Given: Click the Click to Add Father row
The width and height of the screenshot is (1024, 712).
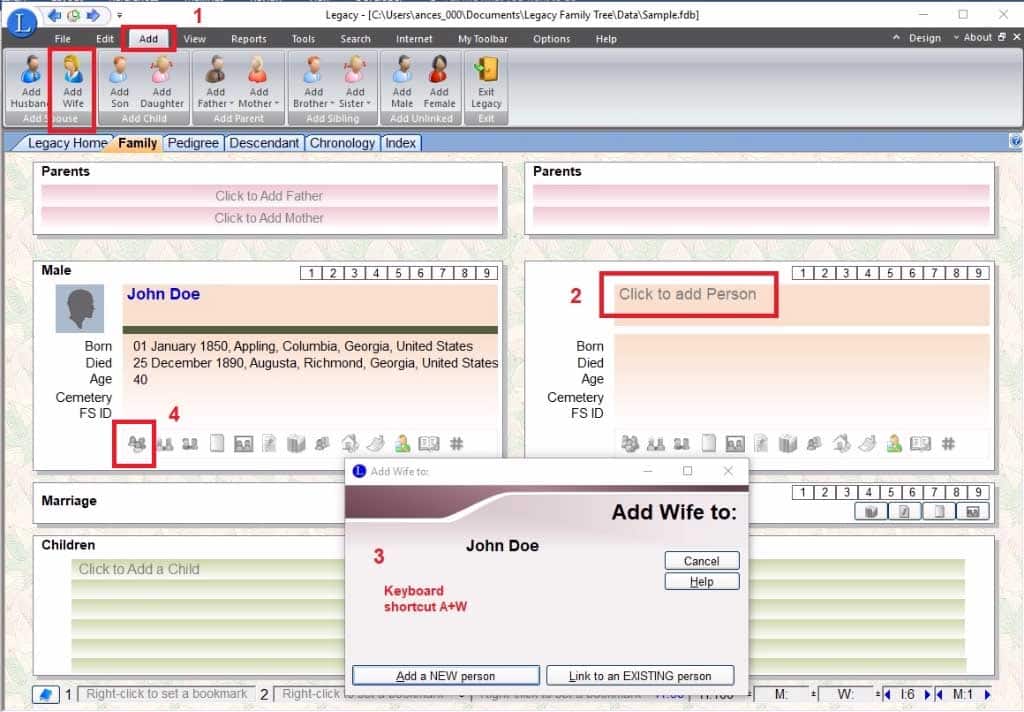Looking at the screenshot, I should pos(269,195).
